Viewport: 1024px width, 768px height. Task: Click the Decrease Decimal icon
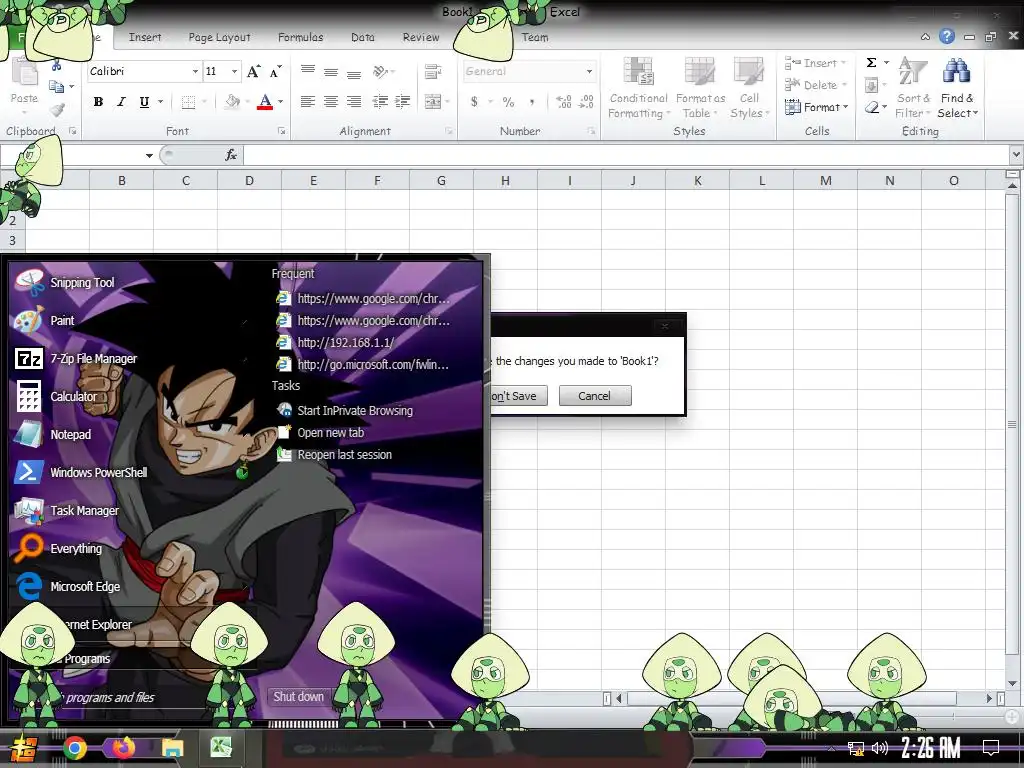click(x=586, y=102)
